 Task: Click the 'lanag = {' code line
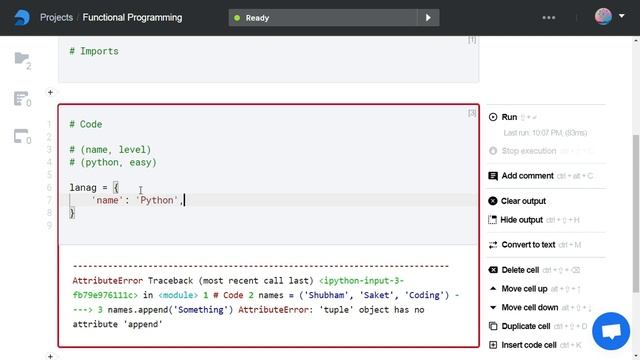coord(94,188)
